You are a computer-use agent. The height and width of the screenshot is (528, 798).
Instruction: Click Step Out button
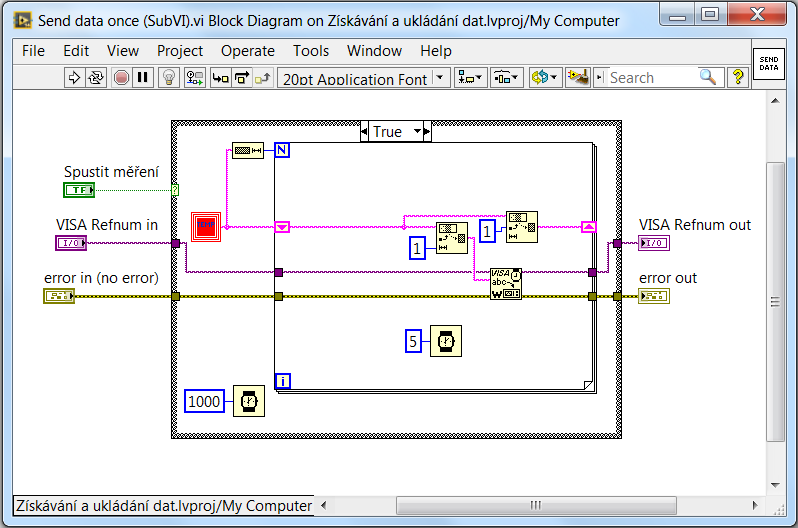[x=263, y=78]
